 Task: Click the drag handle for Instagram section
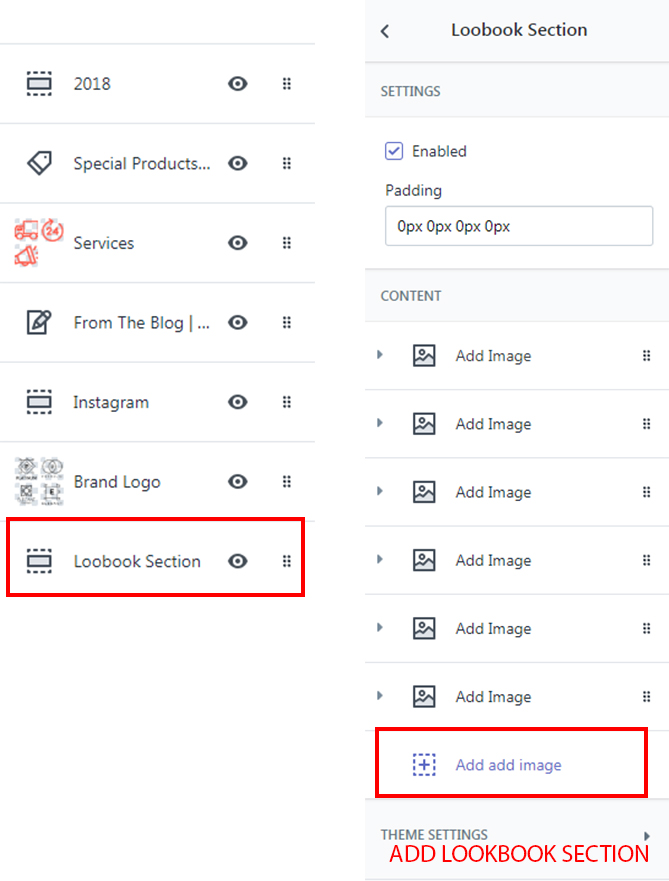click(287, 402)
